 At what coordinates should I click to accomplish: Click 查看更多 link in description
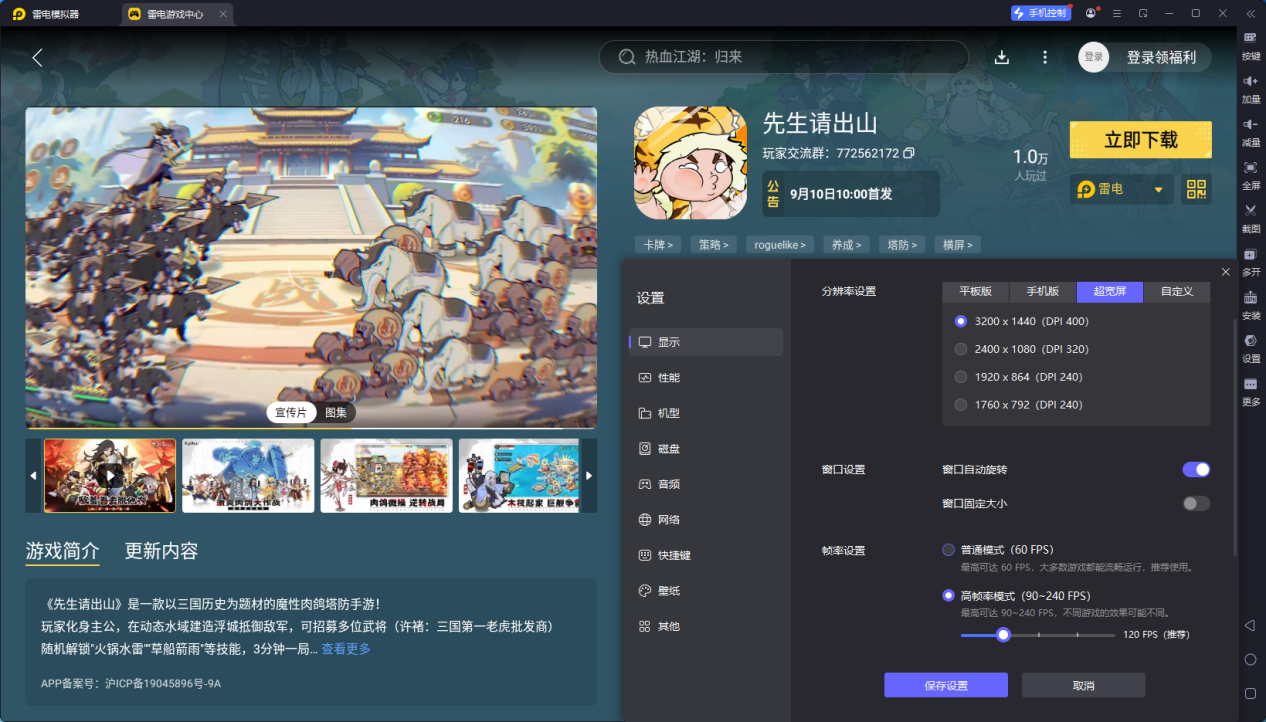point(346,649)
